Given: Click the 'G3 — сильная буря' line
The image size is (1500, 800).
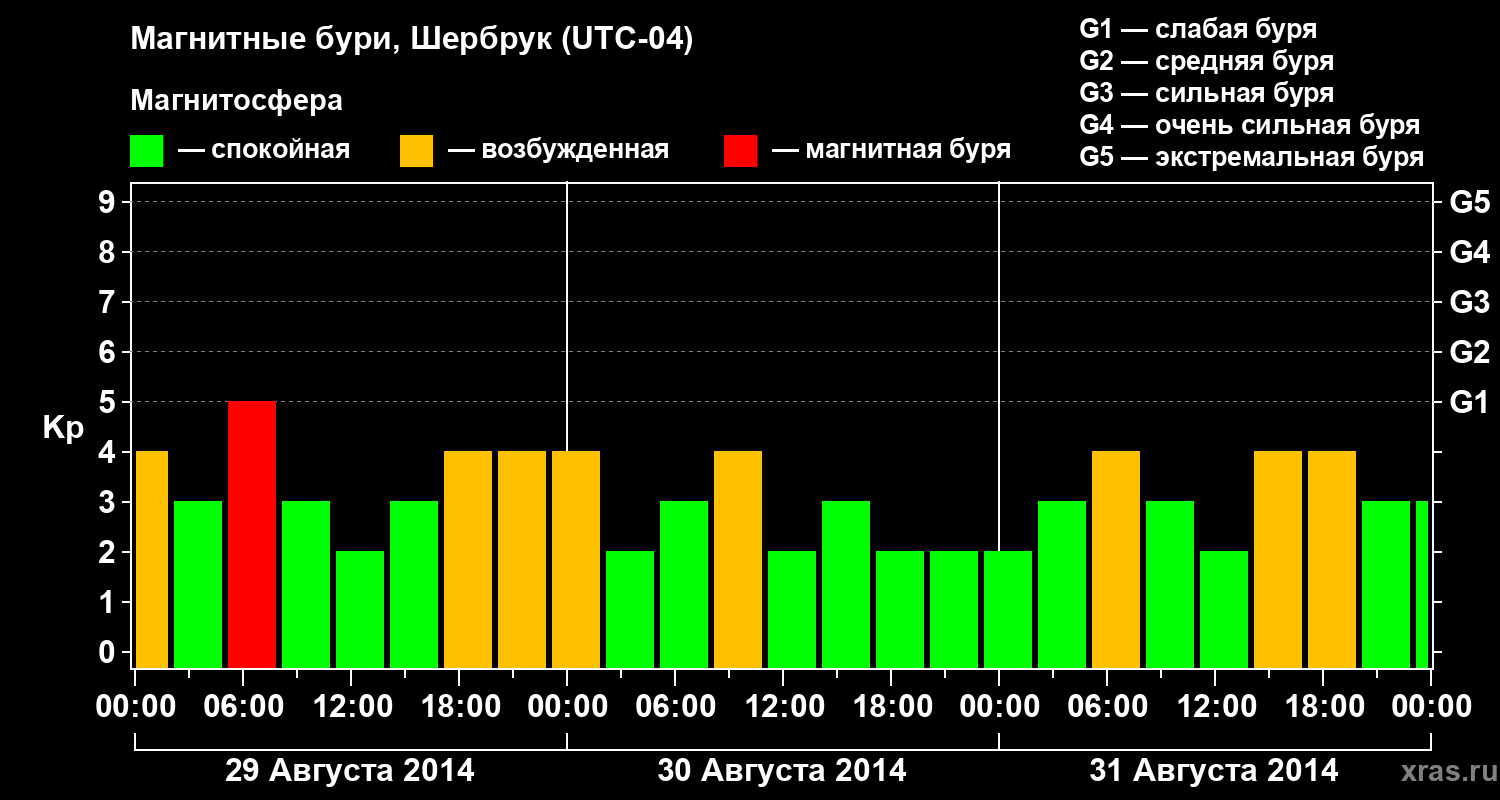Looking at the screenshot, I should pyautogui.click(x=1207, y=93).
